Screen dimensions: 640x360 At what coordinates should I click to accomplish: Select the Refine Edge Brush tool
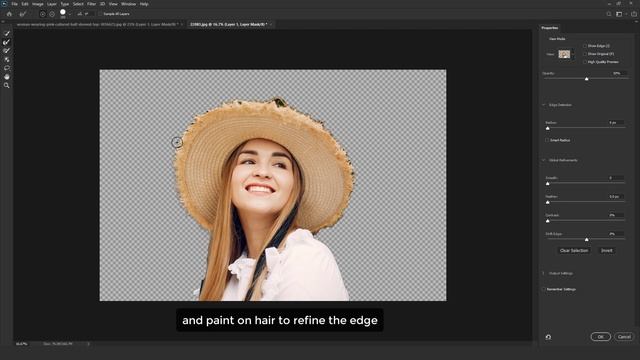click(x=7, y=42)
